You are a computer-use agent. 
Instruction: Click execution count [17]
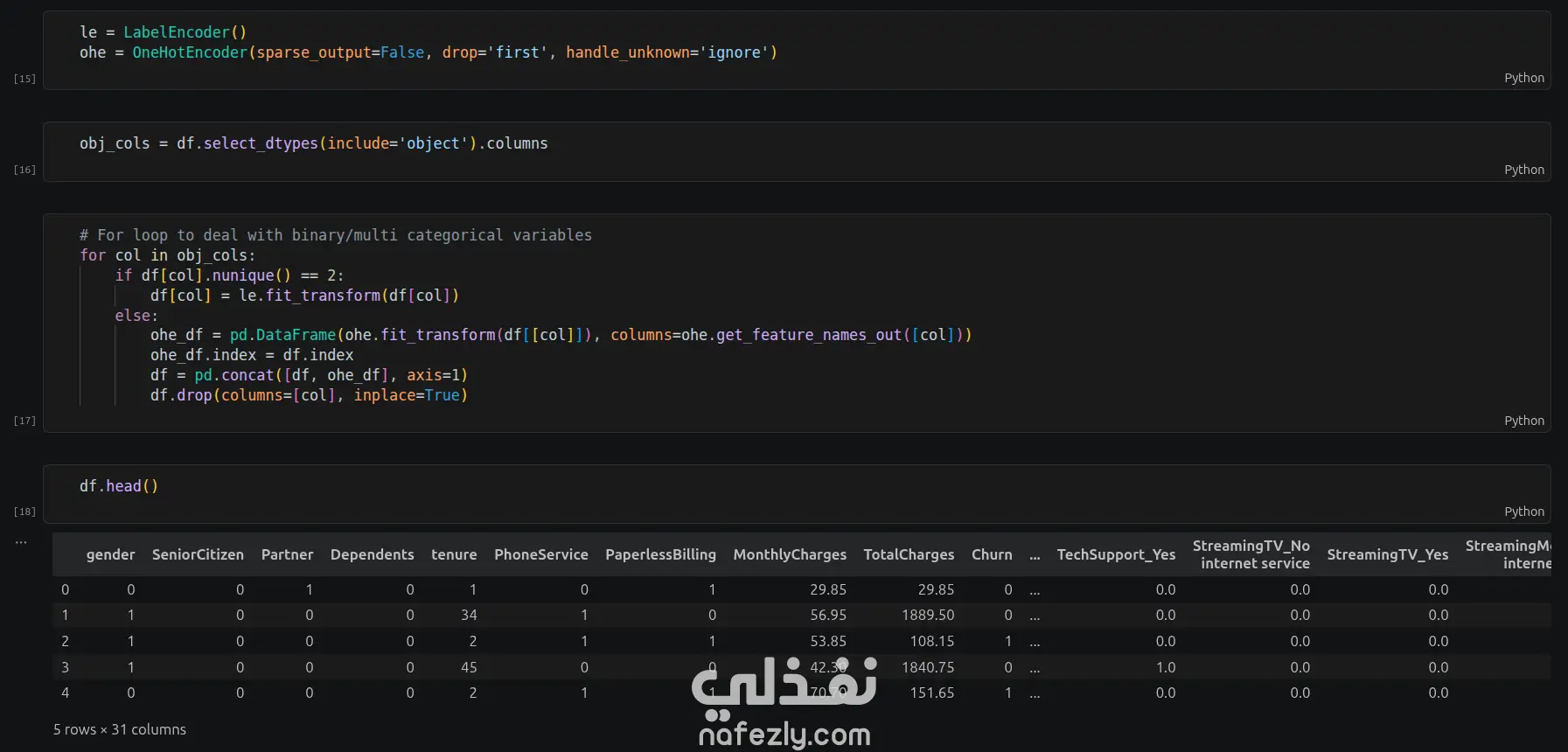24,421
